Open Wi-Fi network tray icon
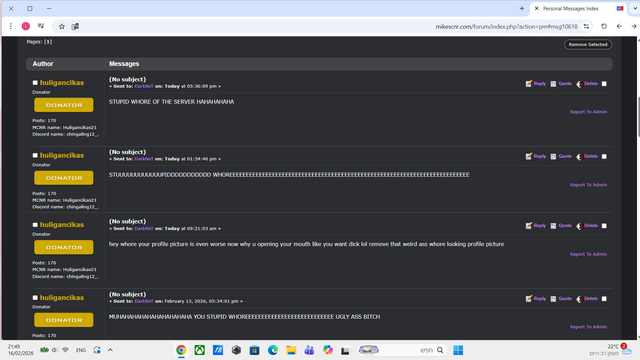The width and height of the screenshot is (640, 360). 65,350
